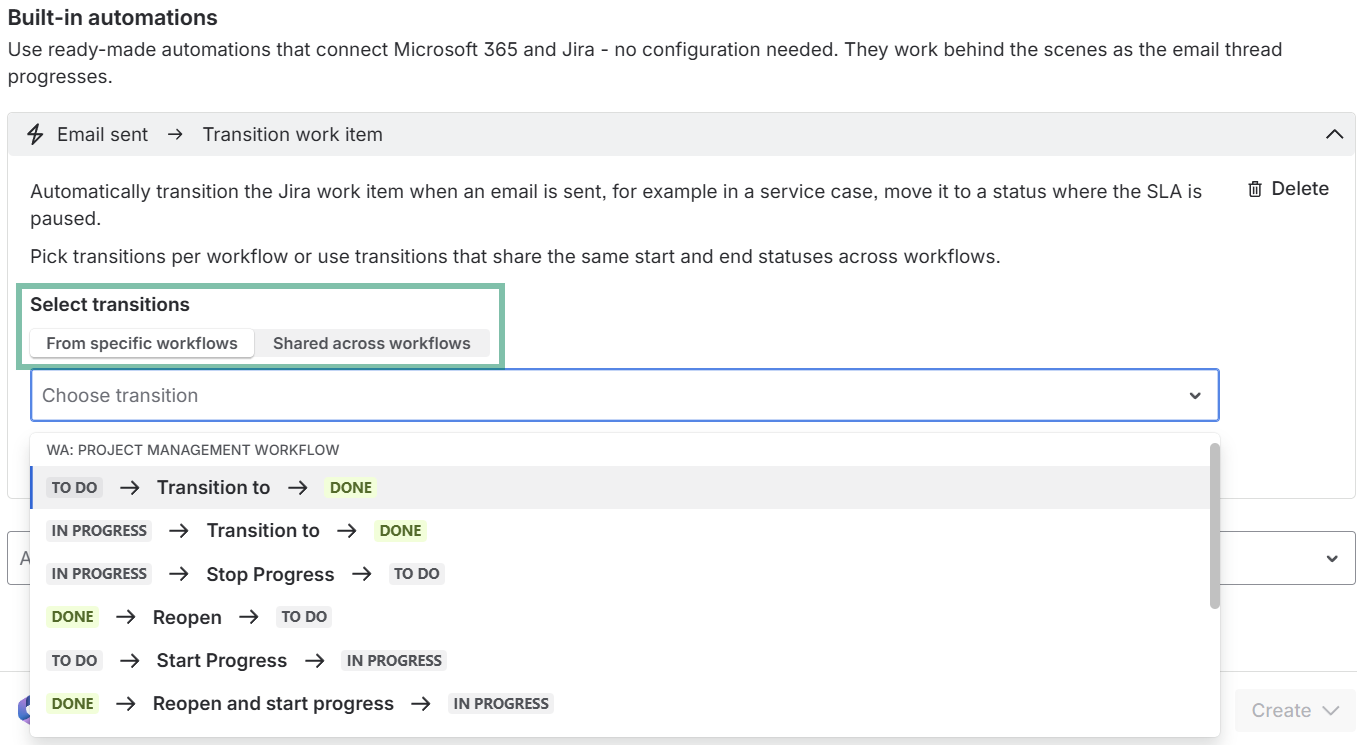Click the lightning bolt automation icon
The width and height of the screenshot is (1357, 745).
[35, 134]
